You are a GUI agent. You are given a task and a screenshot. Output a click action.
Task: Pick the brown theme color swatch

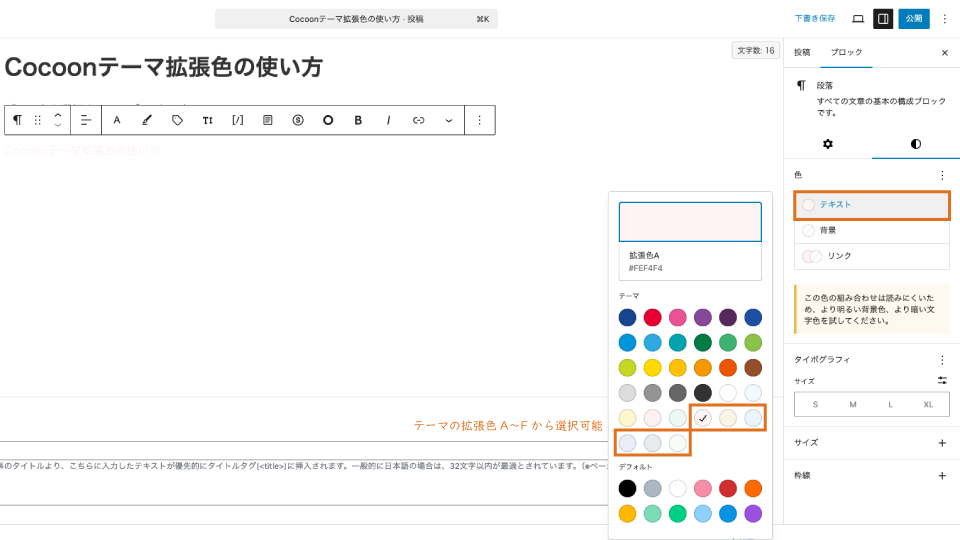[x=753, y=367]
